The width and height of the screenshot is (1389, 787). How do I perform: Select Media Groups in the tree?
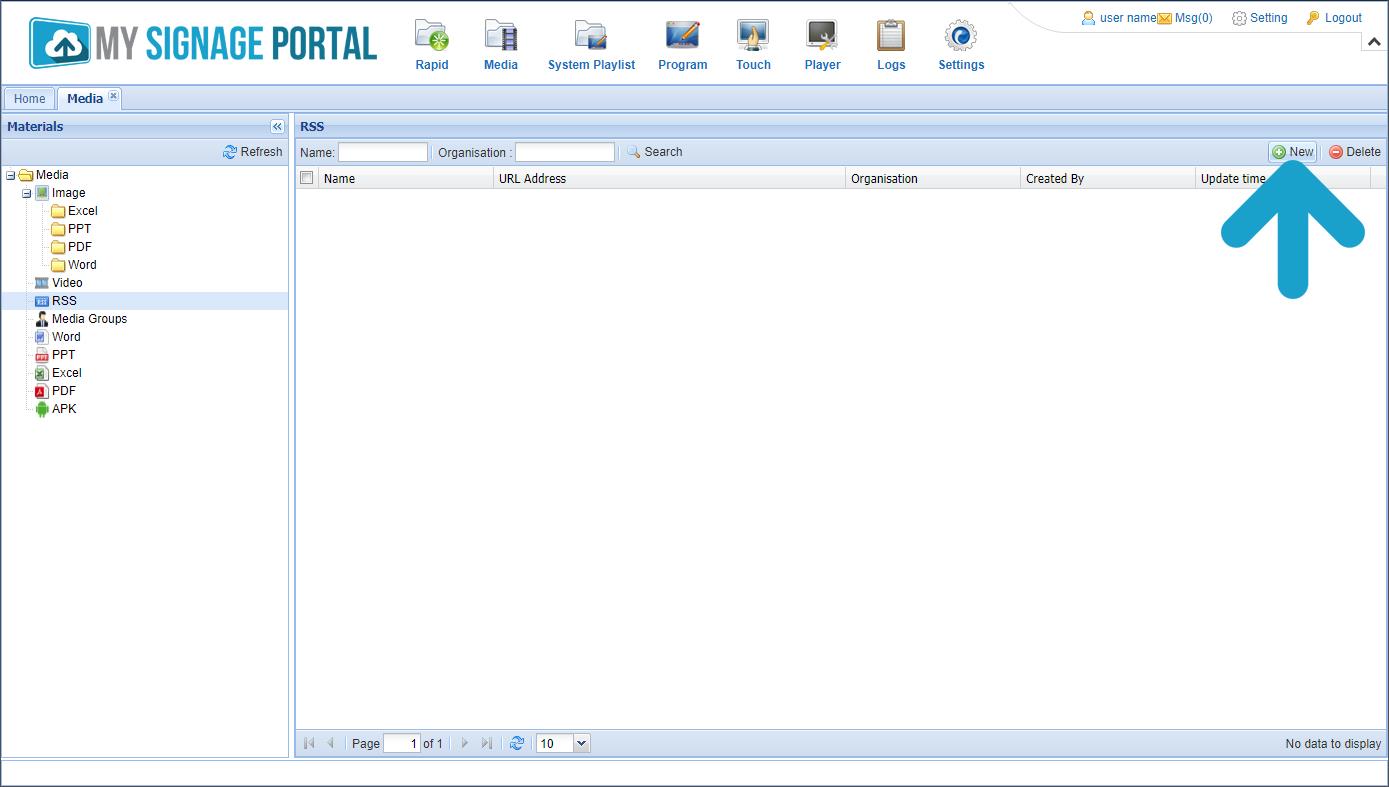click(x=81, y=319)
